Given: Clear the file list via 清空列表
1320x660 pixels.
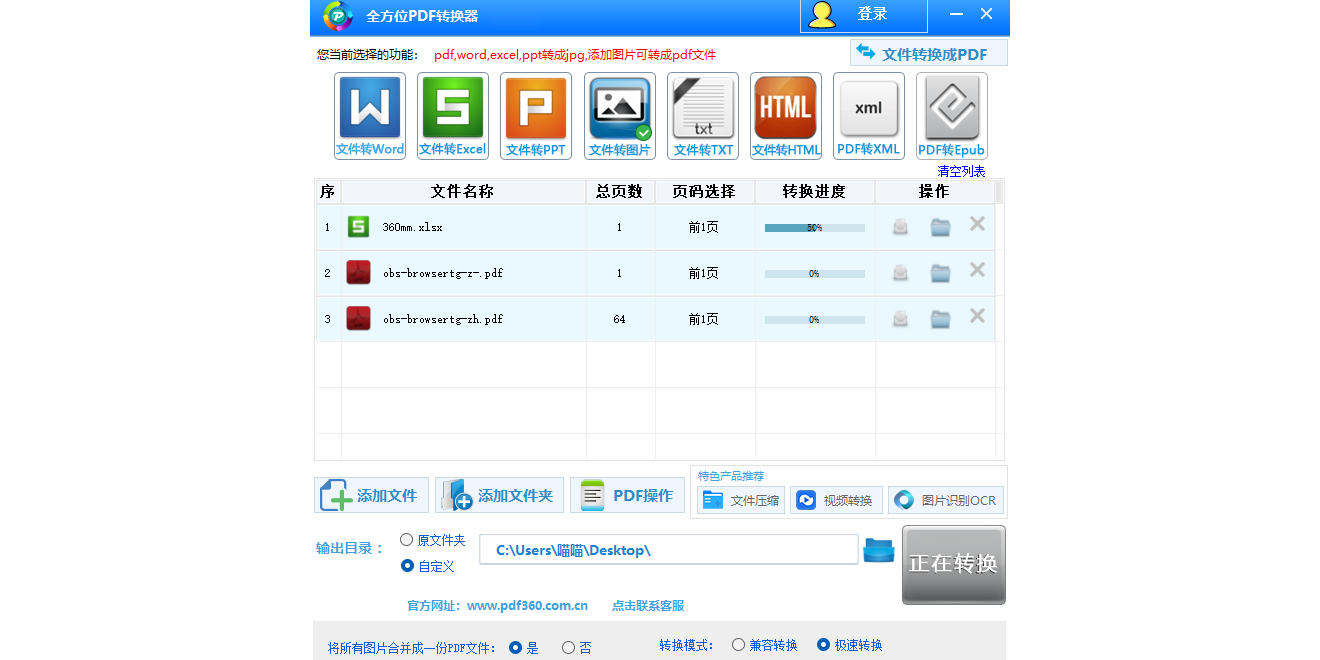Looking at the screenshot, I should pos(959,171).
